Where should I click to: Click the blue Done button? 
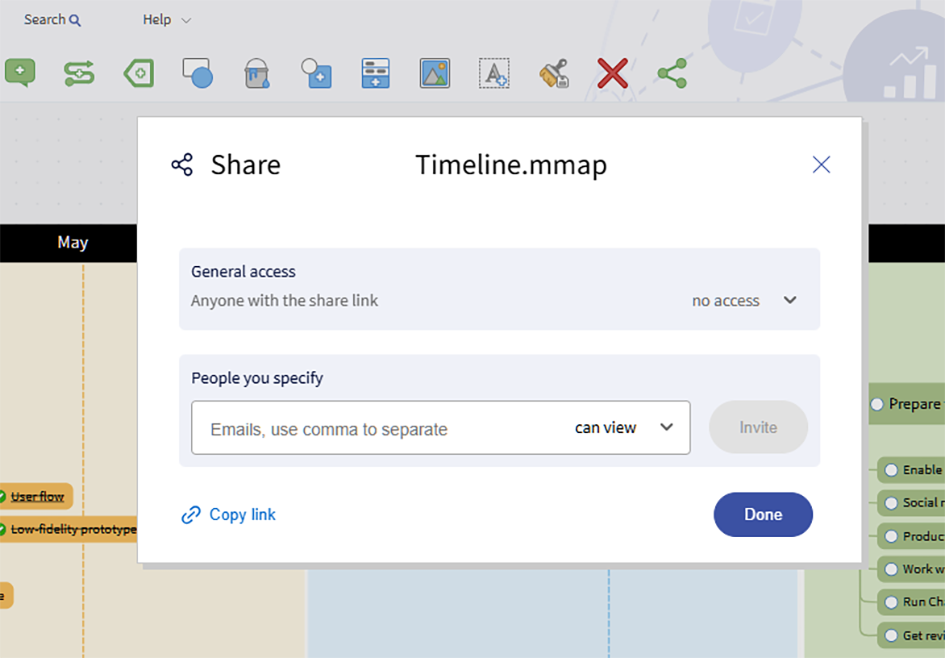click(763, 514)
